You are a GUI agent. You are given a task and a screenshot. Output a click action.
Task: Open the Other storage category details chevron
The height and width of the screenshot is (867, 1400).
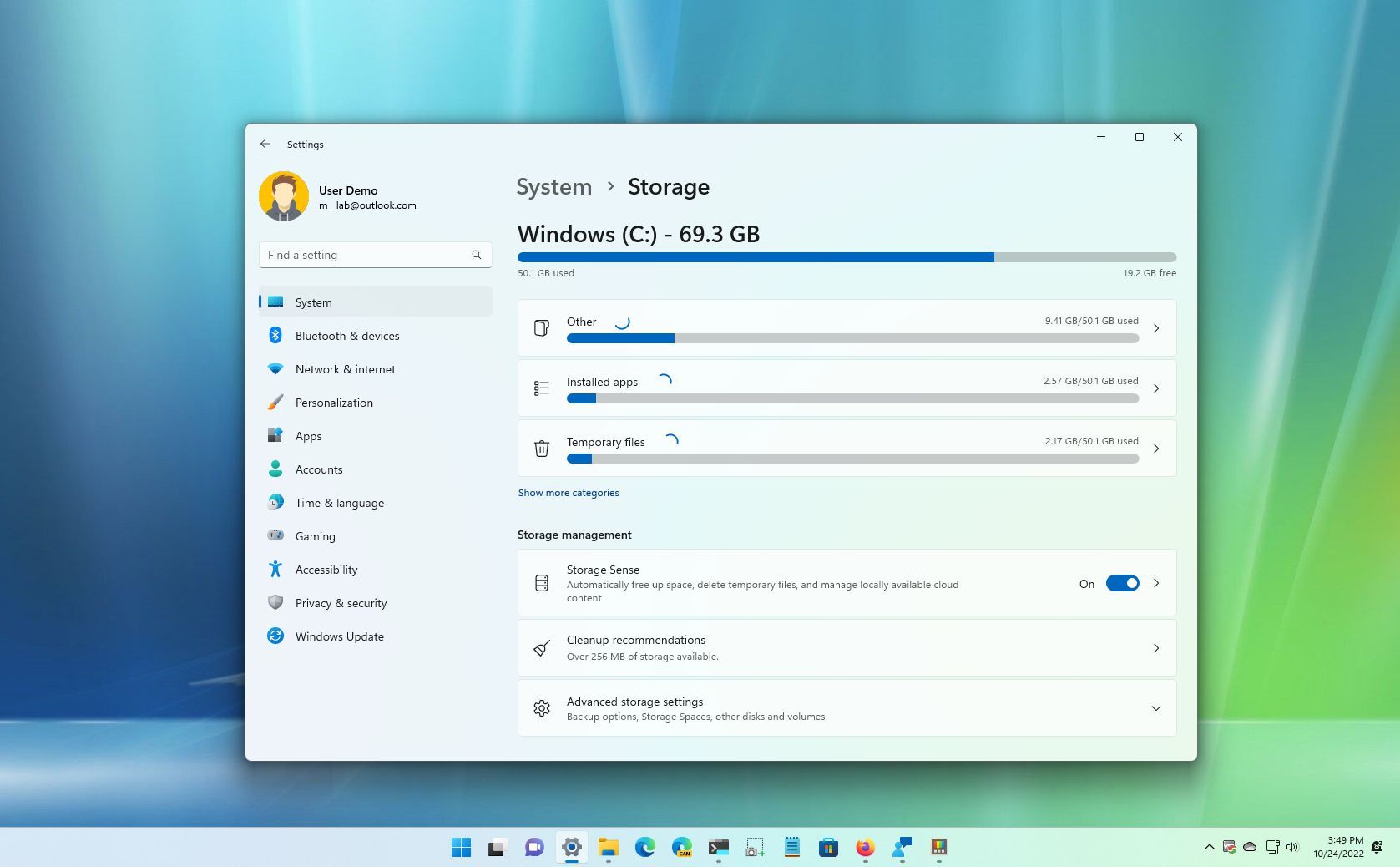tap(1156, 327)
